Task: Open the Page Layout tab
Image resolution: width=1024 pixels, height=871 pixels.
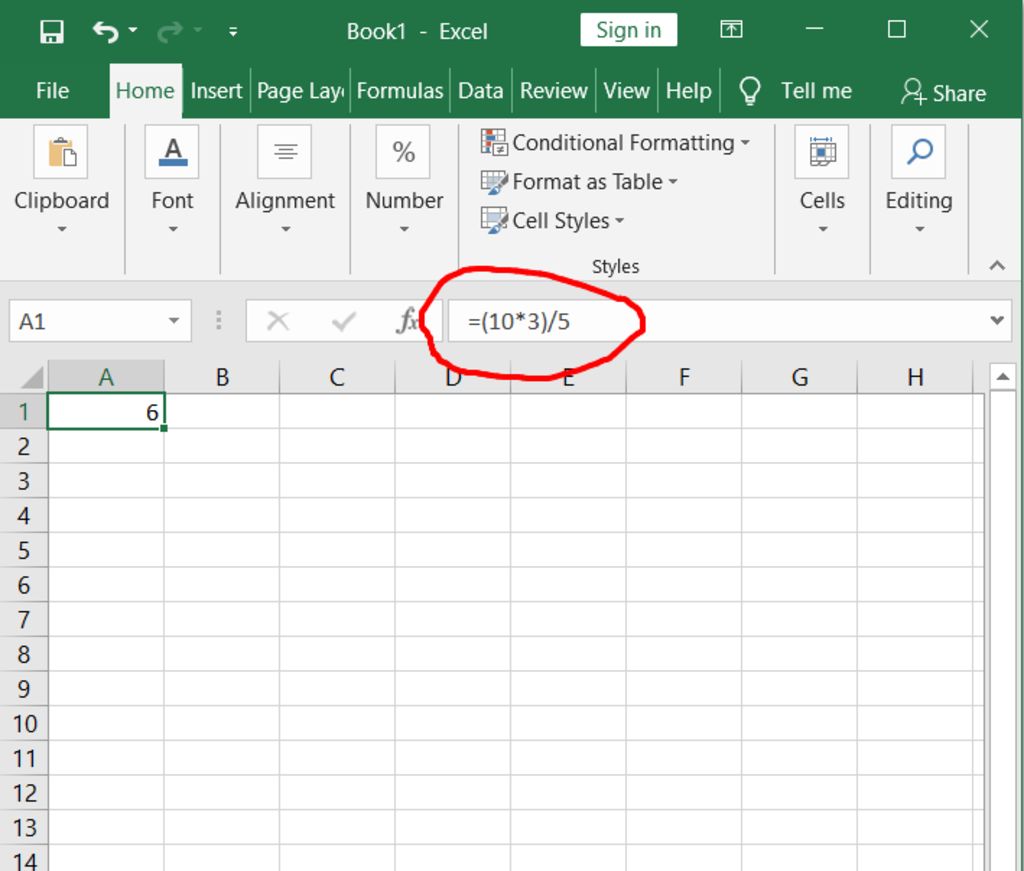Action: click(300, 91)
